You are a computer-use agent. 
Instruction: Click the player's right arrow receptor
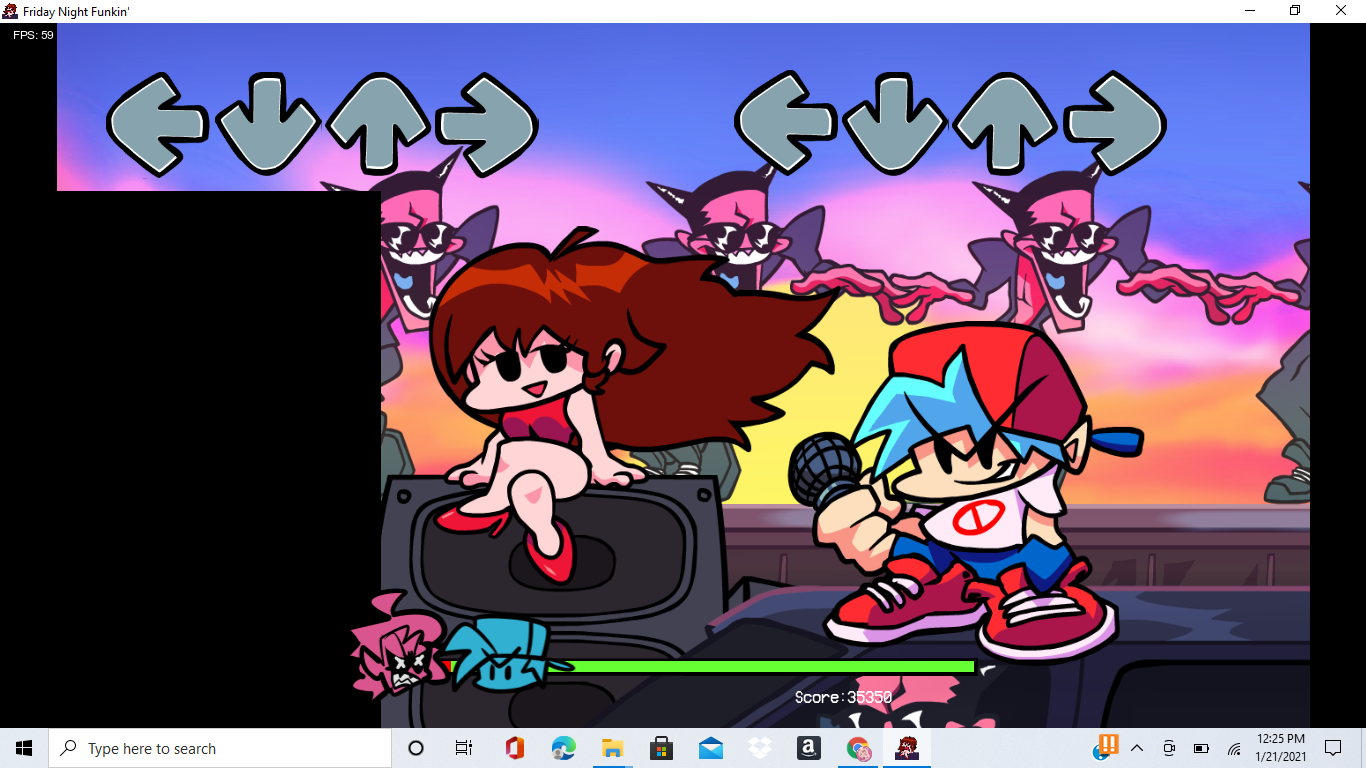(x=1115, y=124)
